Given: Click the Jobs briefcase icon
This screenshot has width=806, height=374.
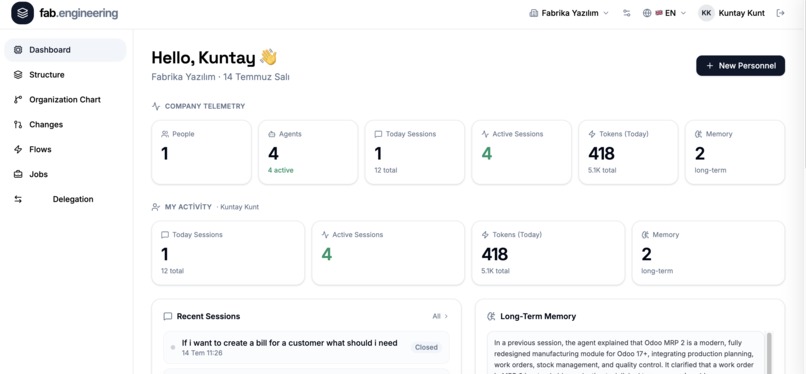Looking at the screenshot, I should 18,174.
